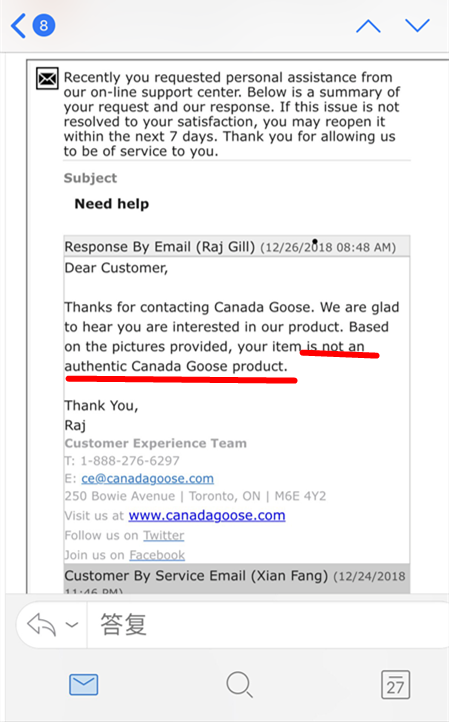
Task: Tap the unread count badge showing 8
Action: click(44, 25)
